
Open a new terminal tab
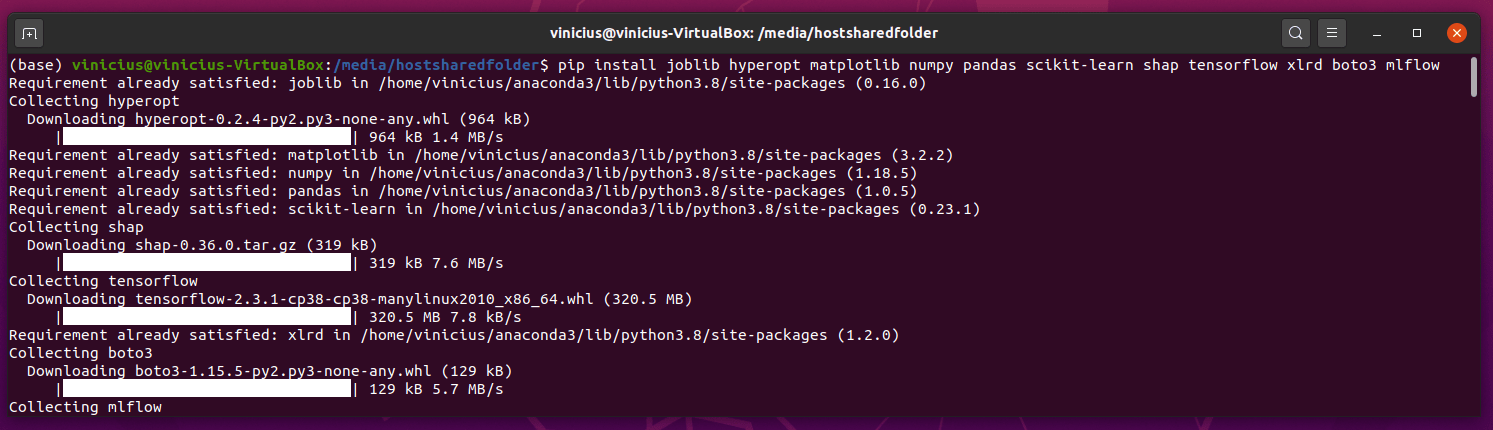click(30, 33)
